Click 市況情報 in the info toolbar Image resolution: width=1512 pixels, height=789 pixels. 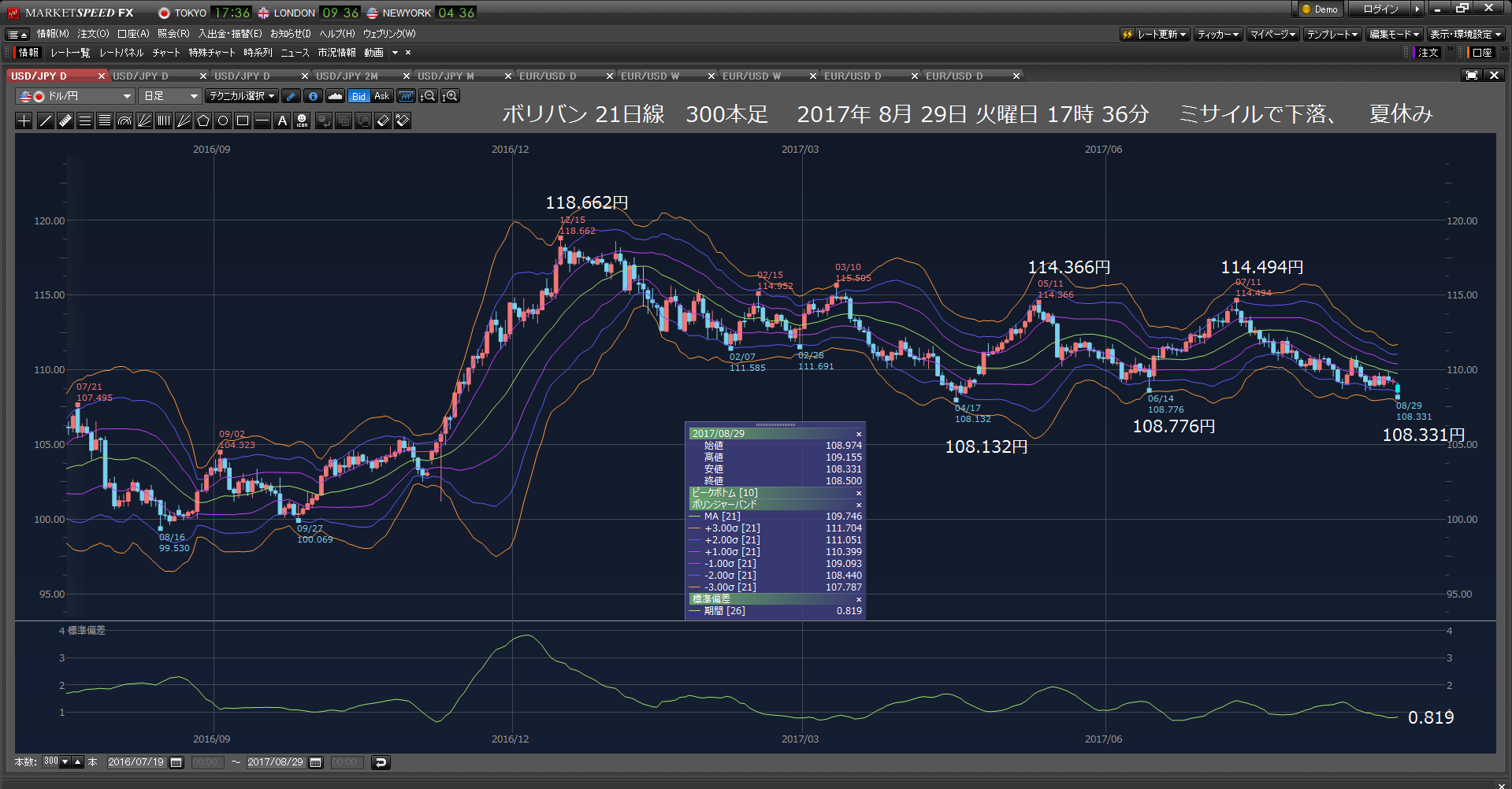coord(336,53)
